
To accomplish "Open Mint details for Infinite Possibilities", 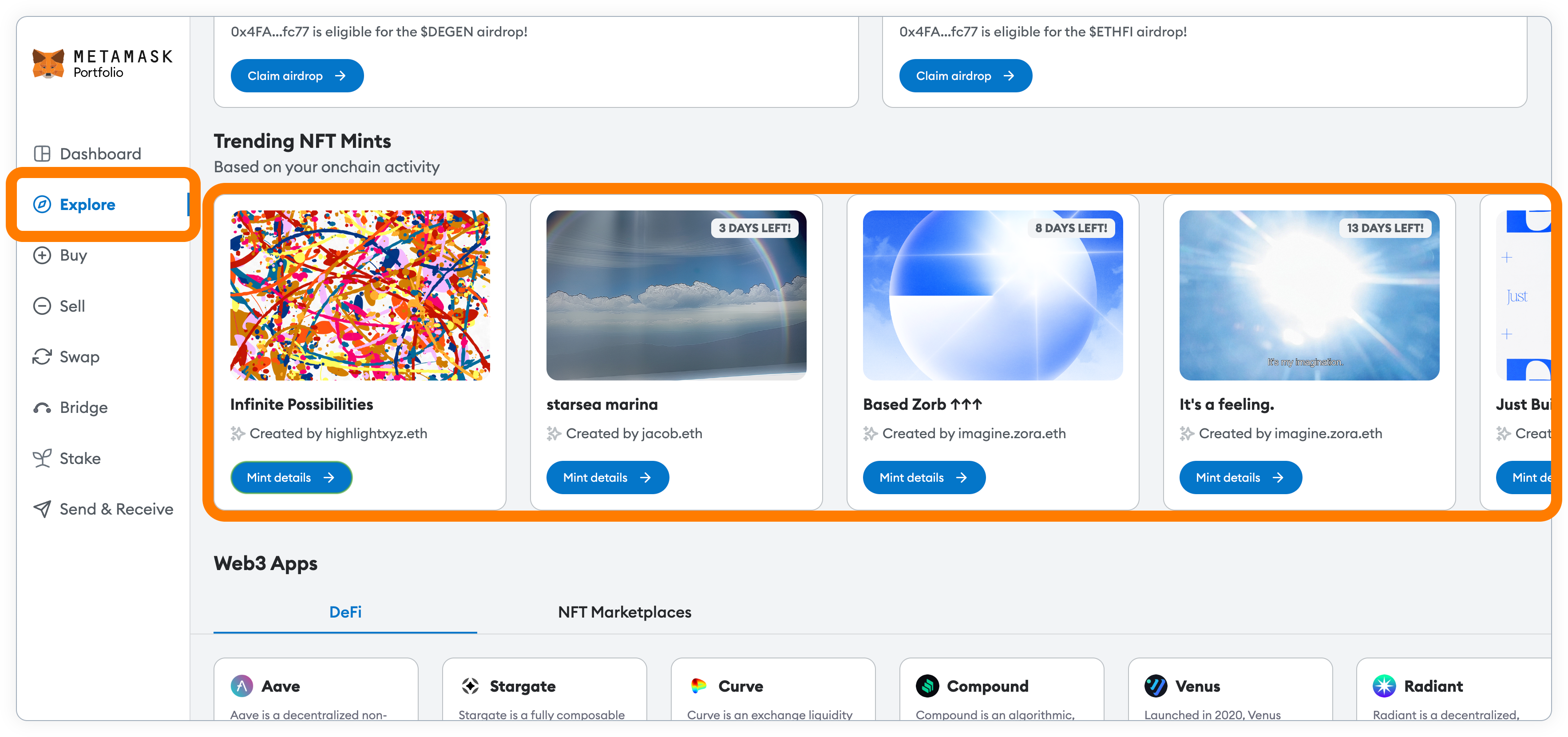I will tap(291, 477).
